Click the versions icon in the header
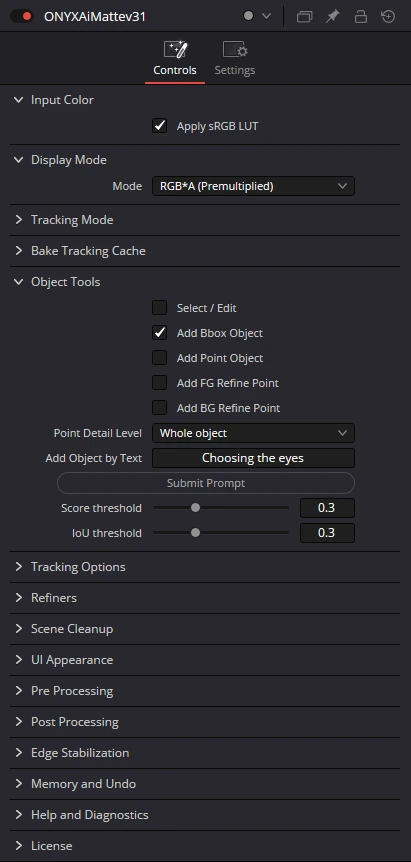 [304, 16]
